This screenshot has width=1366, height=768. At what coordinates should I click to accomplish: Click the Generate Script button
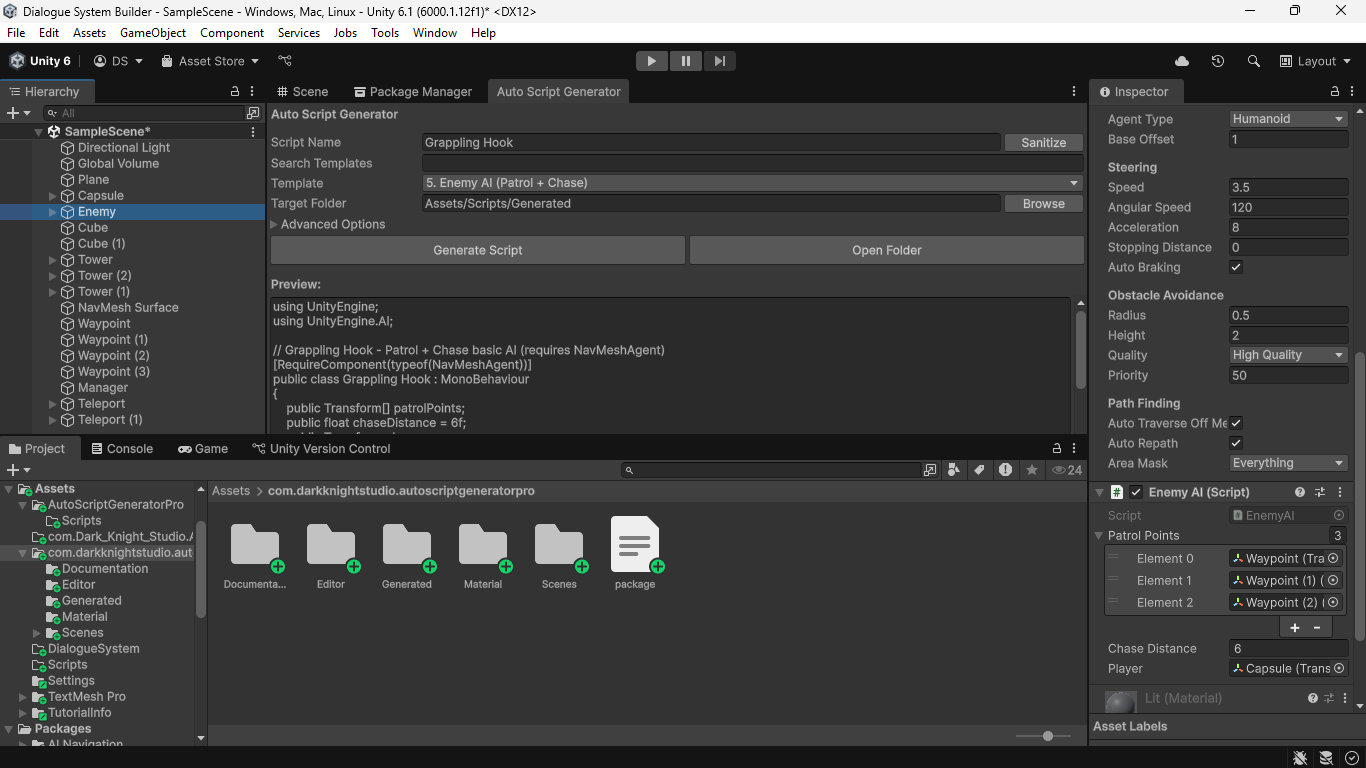tap(478, 250)
